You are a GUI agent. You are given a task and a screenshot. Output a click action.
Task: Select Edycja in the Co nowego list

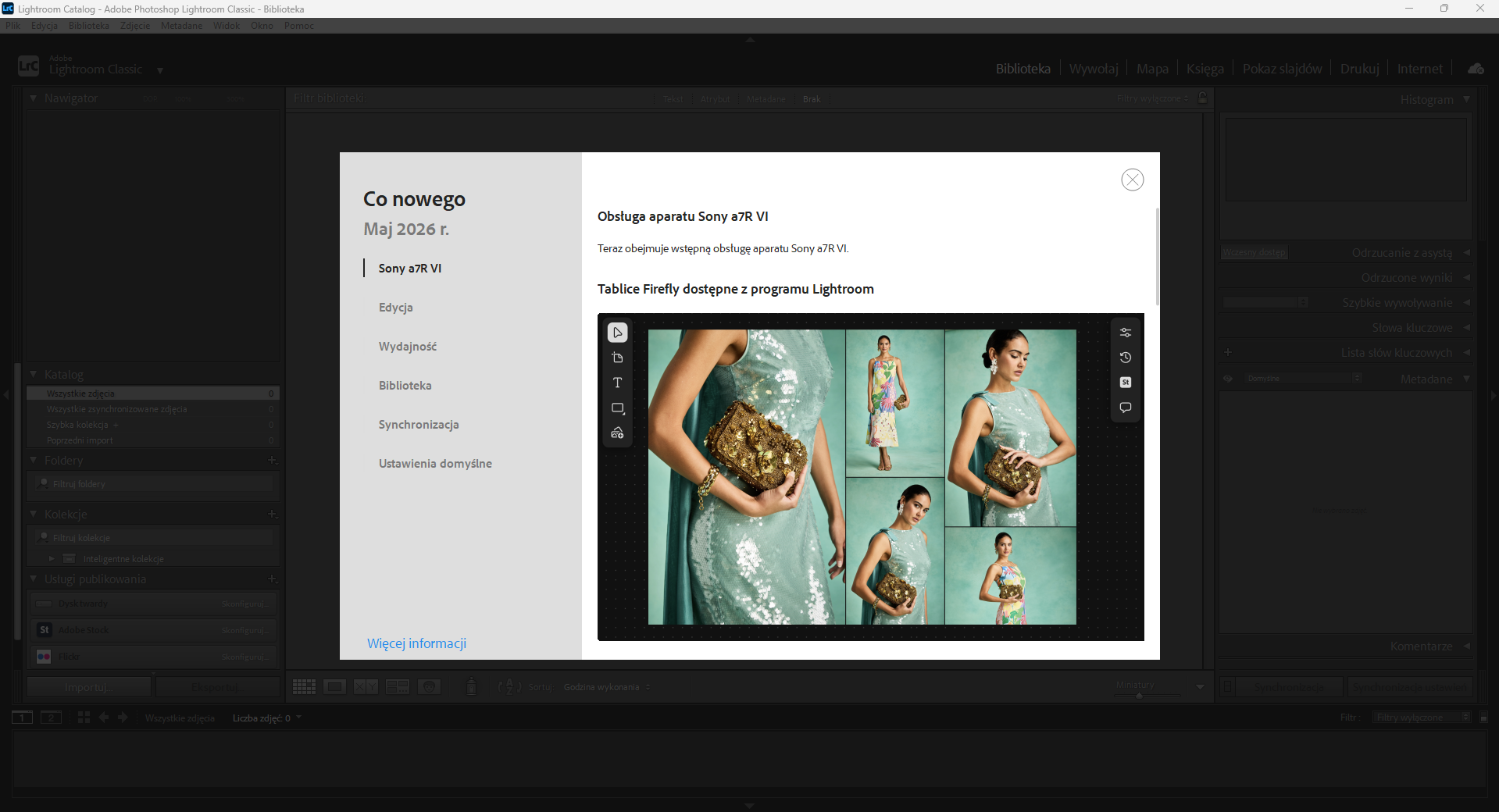tap(396, 308)
